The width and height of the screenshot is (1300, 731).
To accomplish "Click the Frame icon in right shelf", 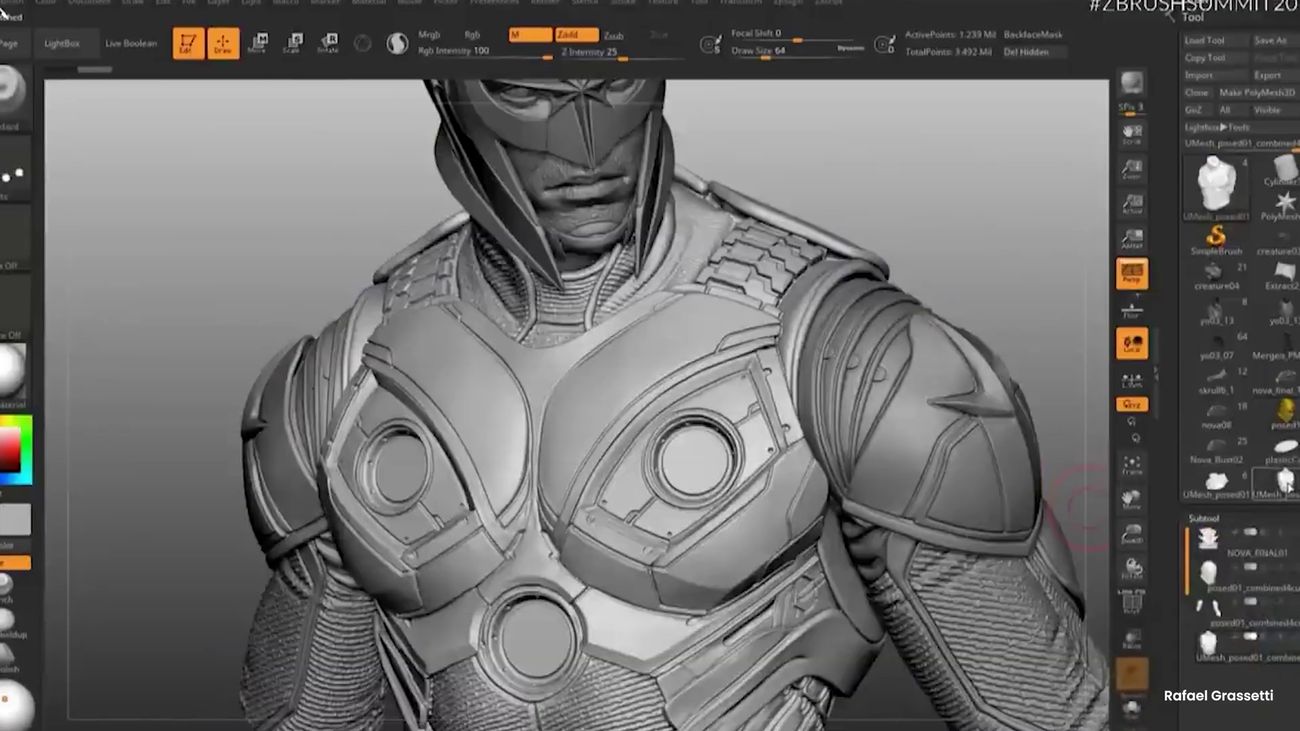I will (1132, 465).
